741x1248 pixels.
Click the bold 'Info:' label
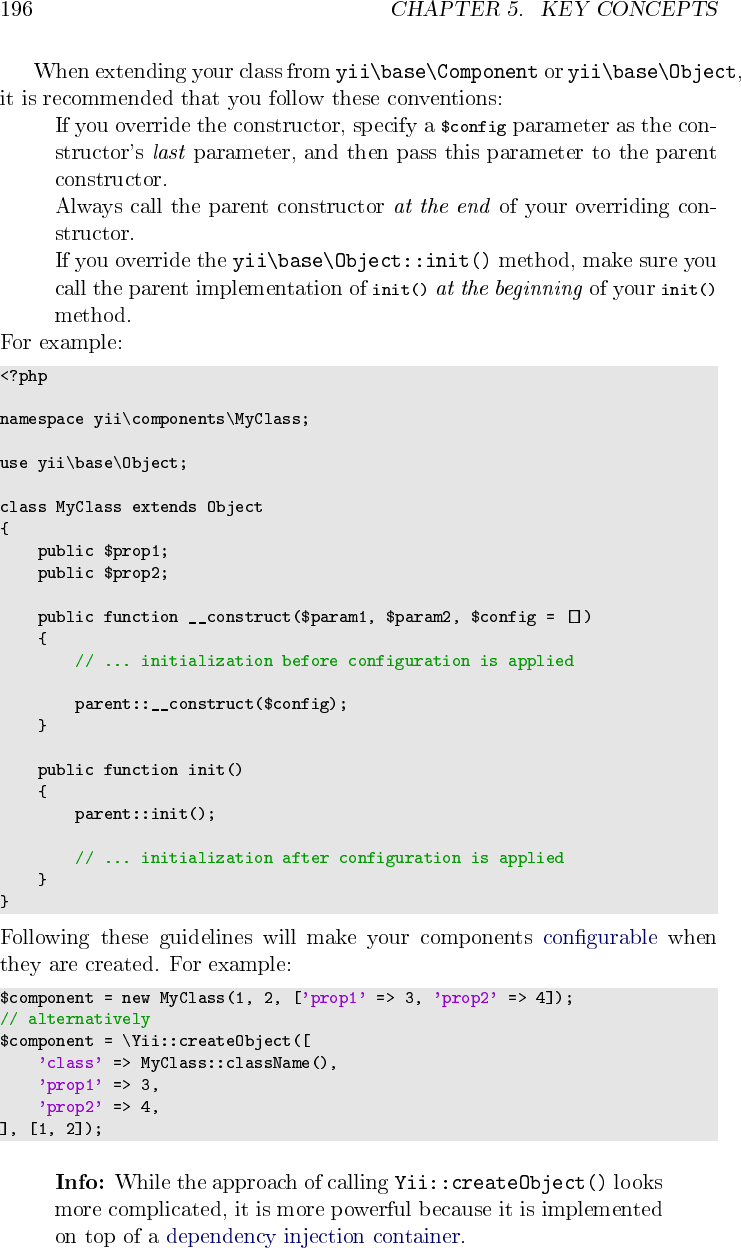coord(81,1182)
